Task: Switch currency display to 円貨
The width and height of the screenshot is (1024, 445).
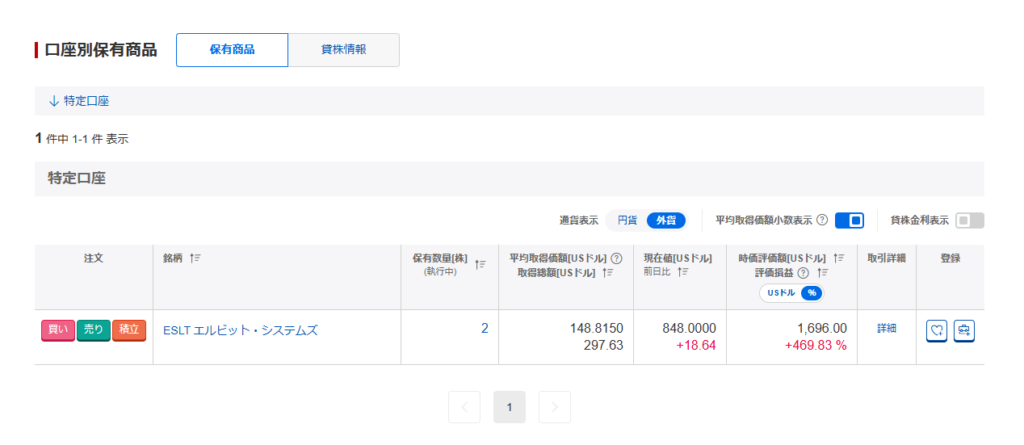Action: [627, 220]
